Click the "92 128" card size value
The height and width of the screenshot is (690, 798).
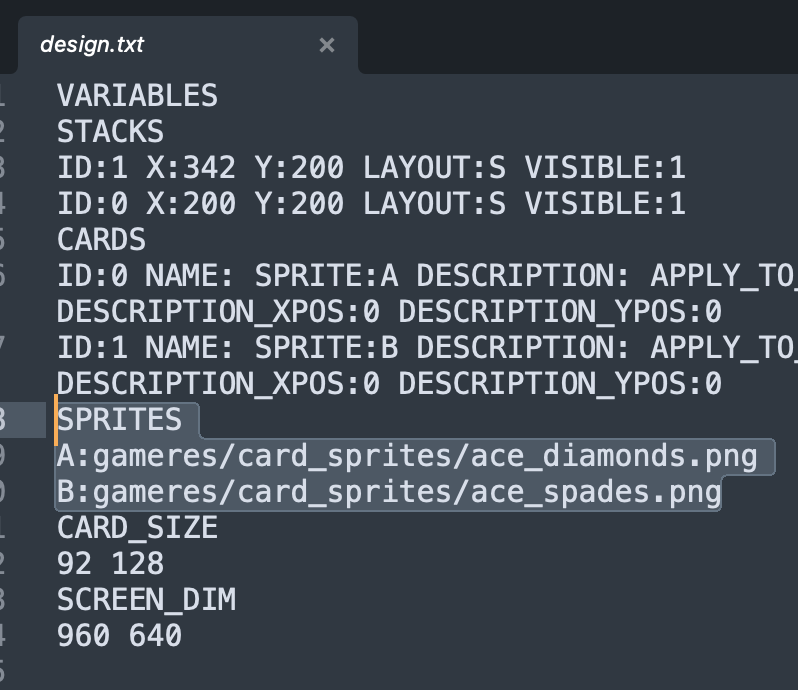pyautogui.click(x=110, y=563)
